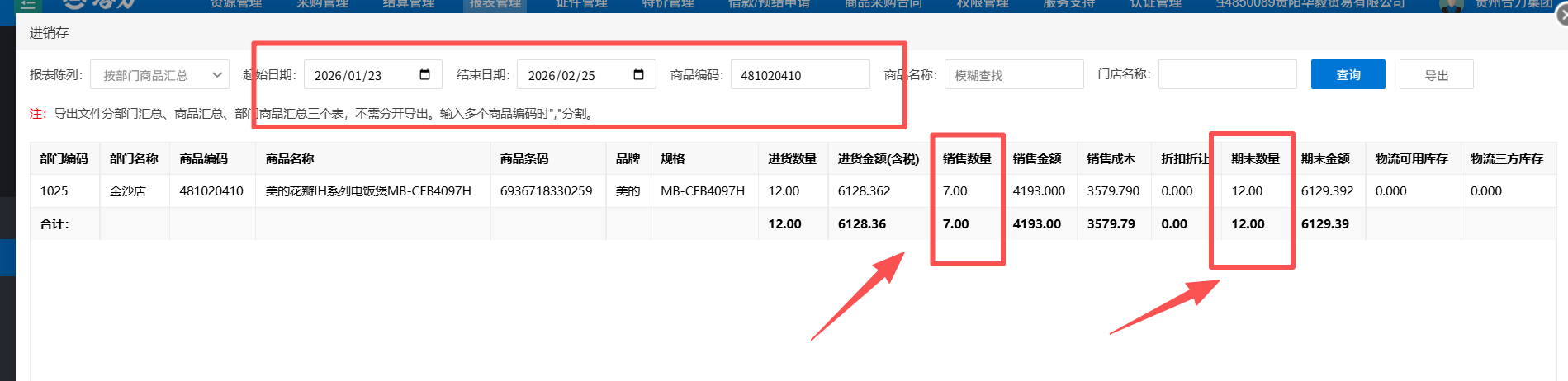The width and height of the screenshot is (1568, 381).
Task: Open the 报表管理 top menu tab
Action: point(495,4)
